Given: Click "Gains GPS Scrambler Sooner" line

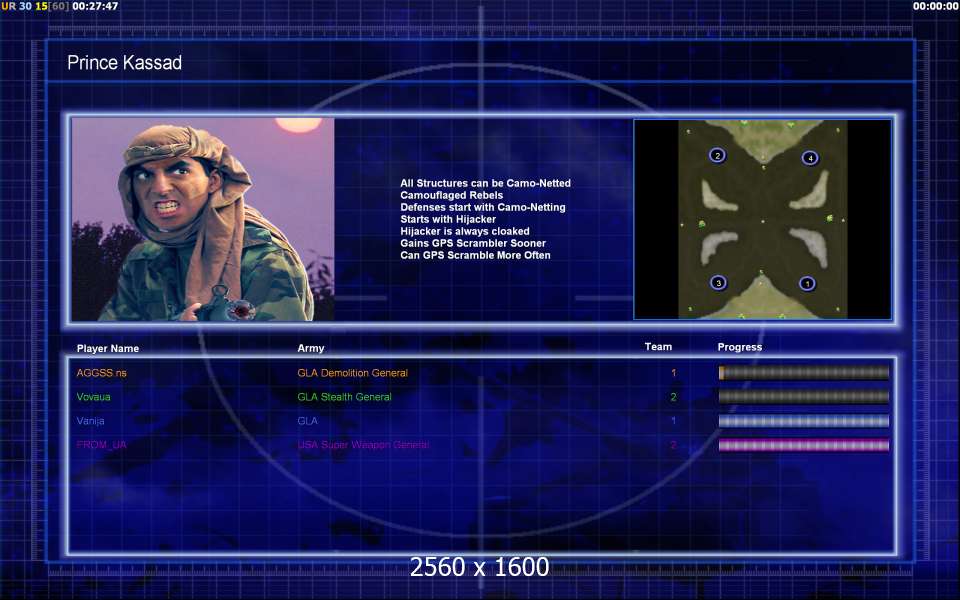Looking at the screenshot, I should pos(473,243).
